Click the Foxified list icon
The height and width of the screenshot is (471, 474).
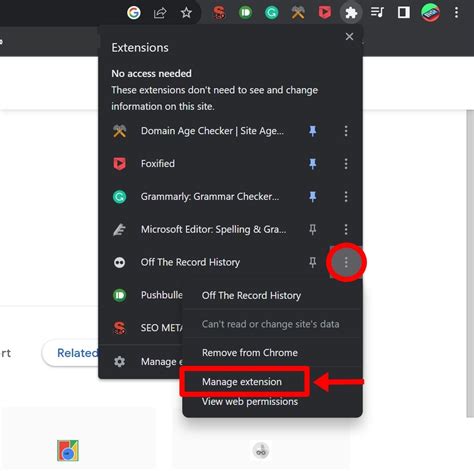point(119,164)
